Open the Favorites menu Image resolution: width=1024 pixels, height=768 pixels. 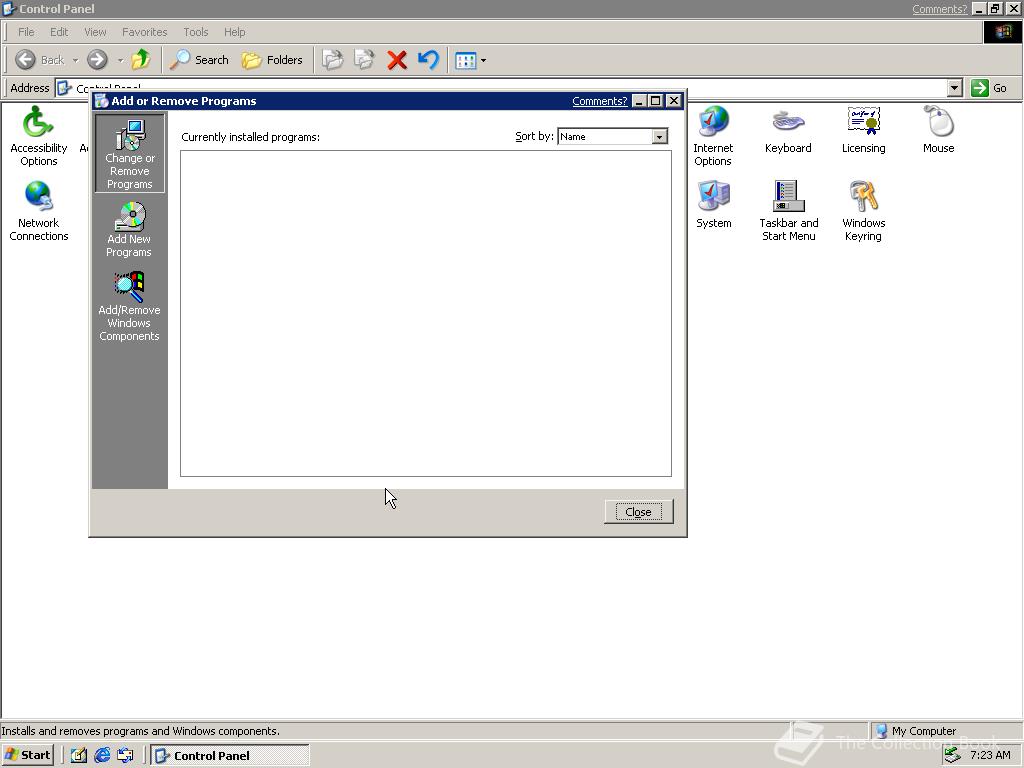coord(144,32)
